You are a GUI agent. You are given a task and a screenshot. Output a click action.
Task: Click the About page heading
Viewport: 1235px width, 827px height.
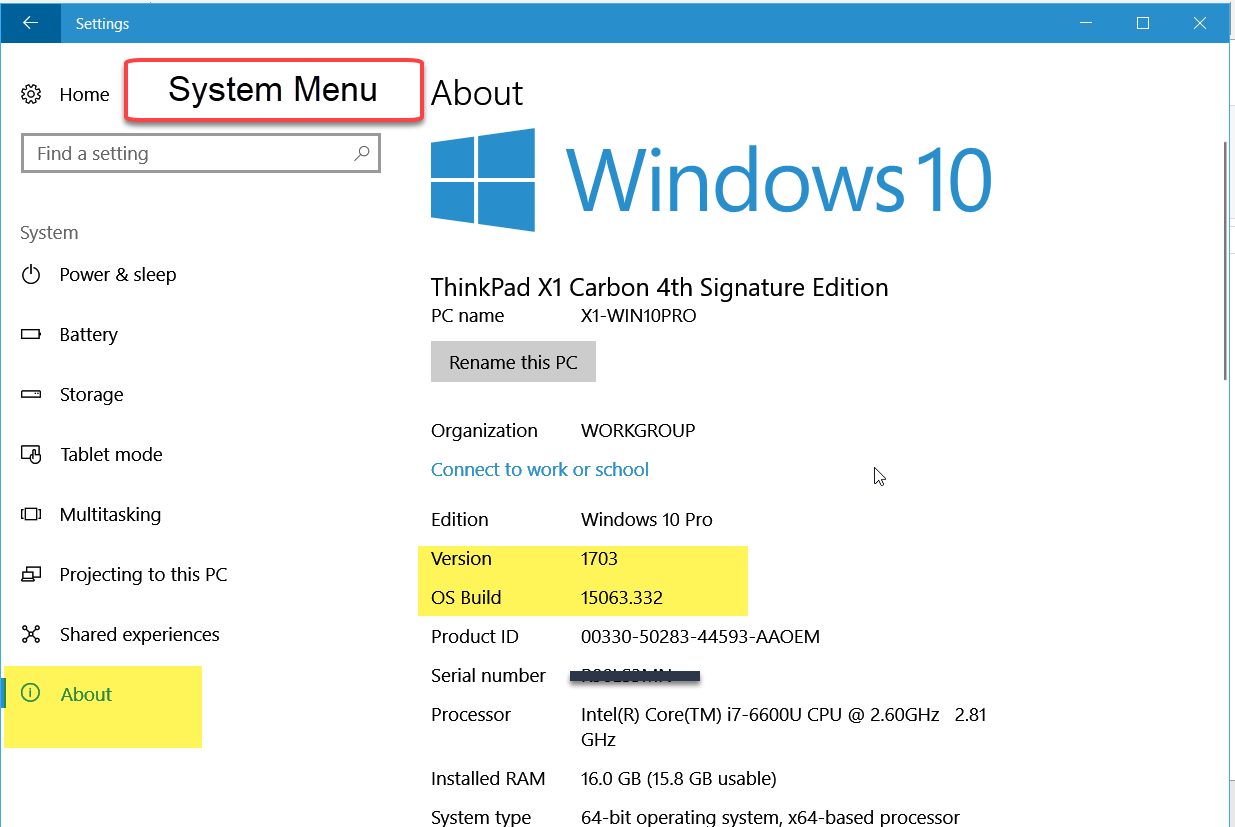pyautogui.click(x=477, y=93)
